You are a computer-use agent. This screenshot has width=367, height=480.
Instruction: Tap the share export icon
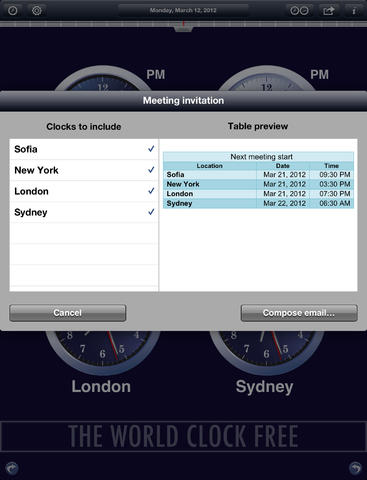point(329,11)
